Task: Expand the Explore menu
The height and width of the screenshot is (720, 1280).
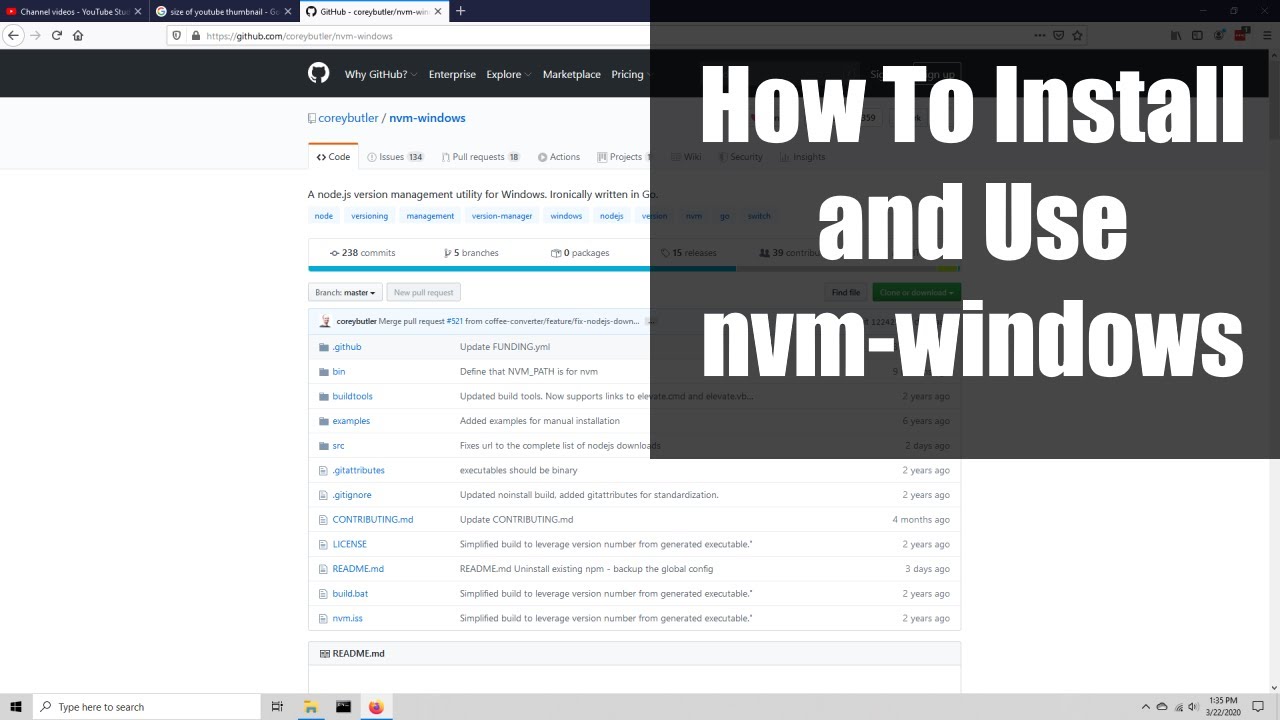Action: (508, 74)
